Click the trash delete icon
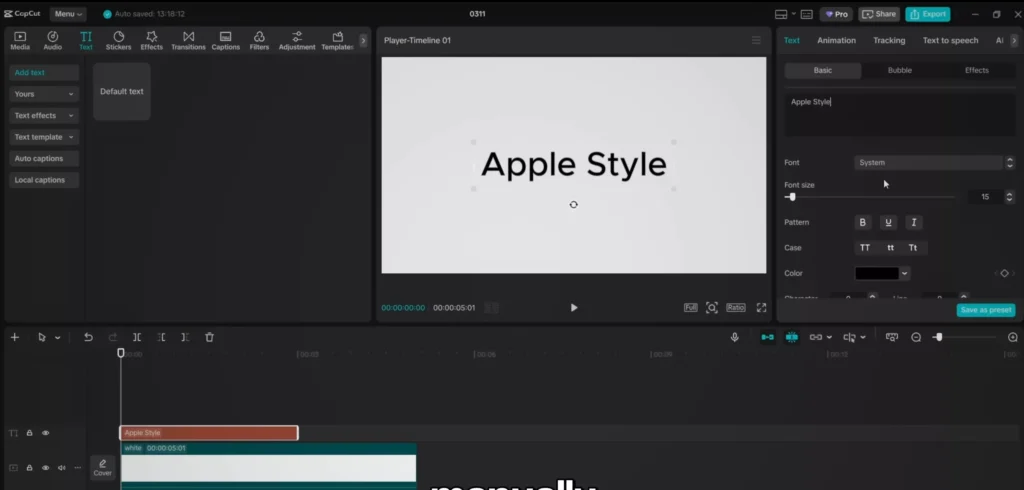The height and width of the screenshot is (490, 1024). tap(210, 337)
